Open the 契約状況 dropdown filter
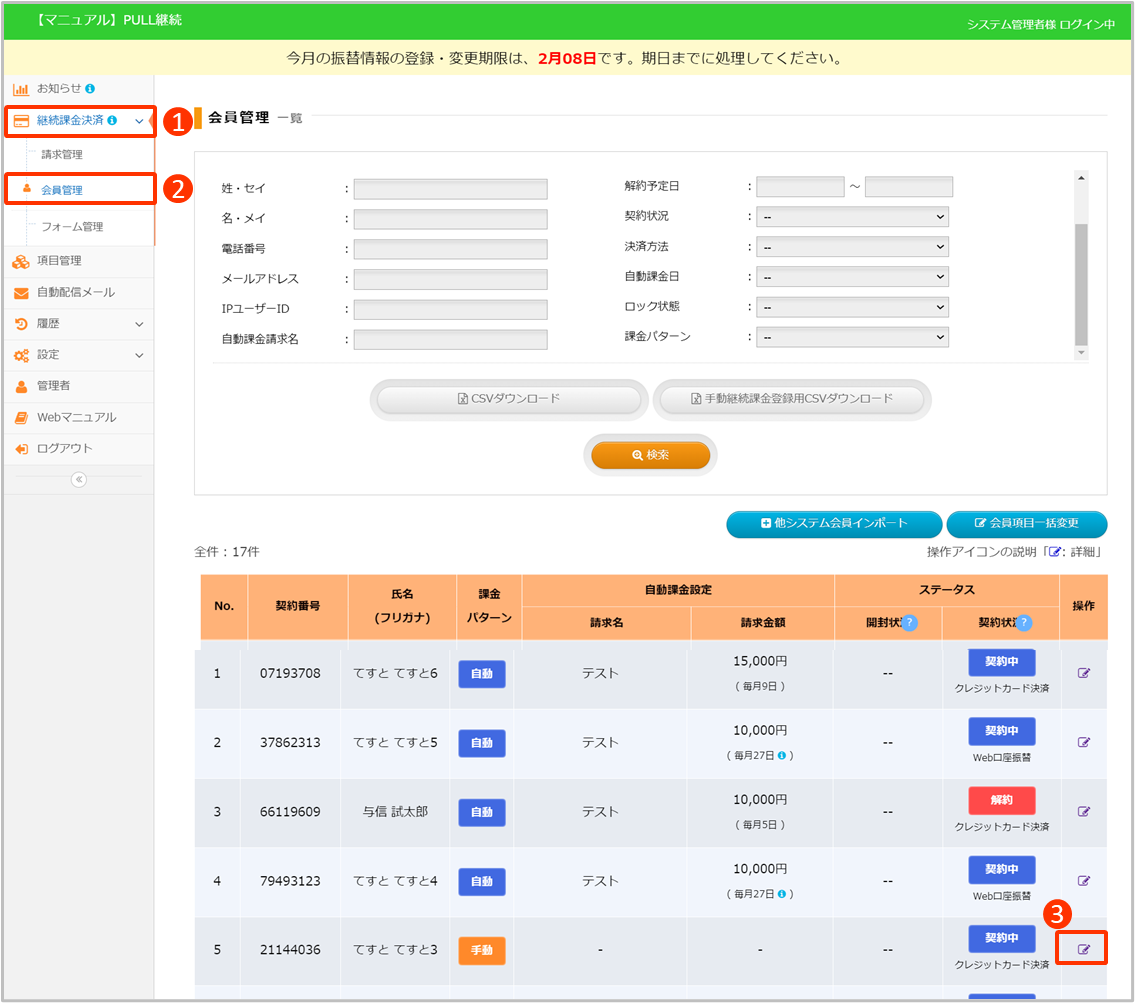 point(852,217)
